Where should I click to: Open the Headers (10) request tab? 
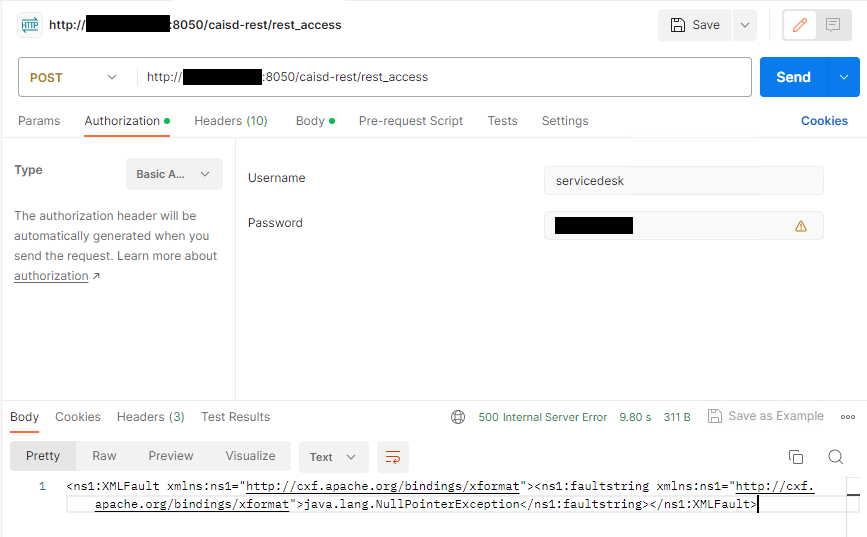pyautogui.click(x=231, y=121)
